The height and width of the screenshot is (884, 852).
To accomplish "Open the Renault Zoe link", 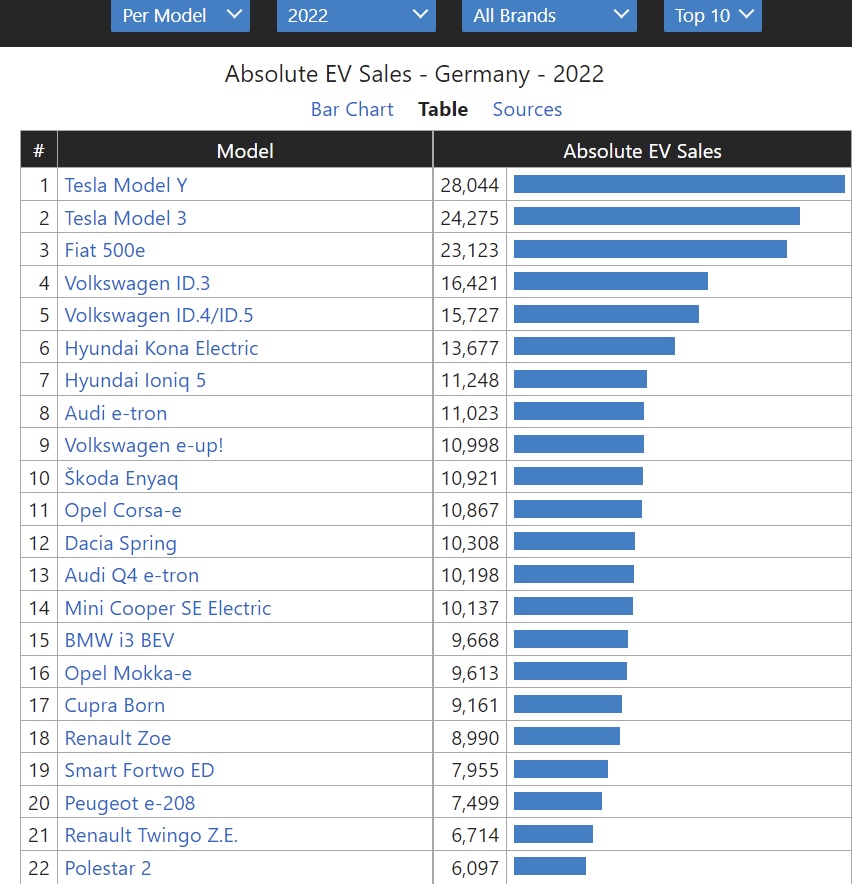I will (x=118, y=737).
